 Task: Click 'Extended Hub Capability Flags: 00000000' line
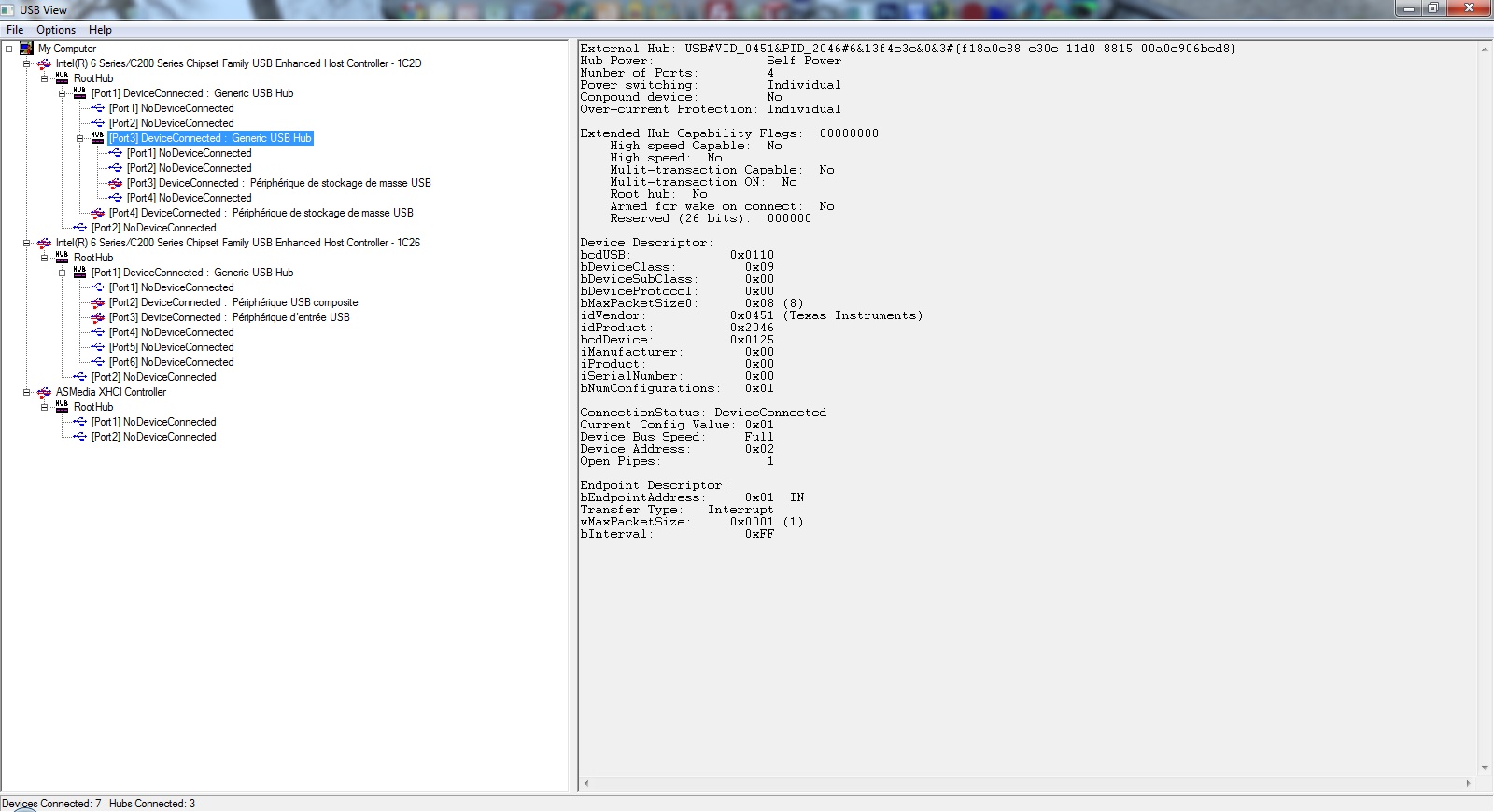click(x=729, y=133)
